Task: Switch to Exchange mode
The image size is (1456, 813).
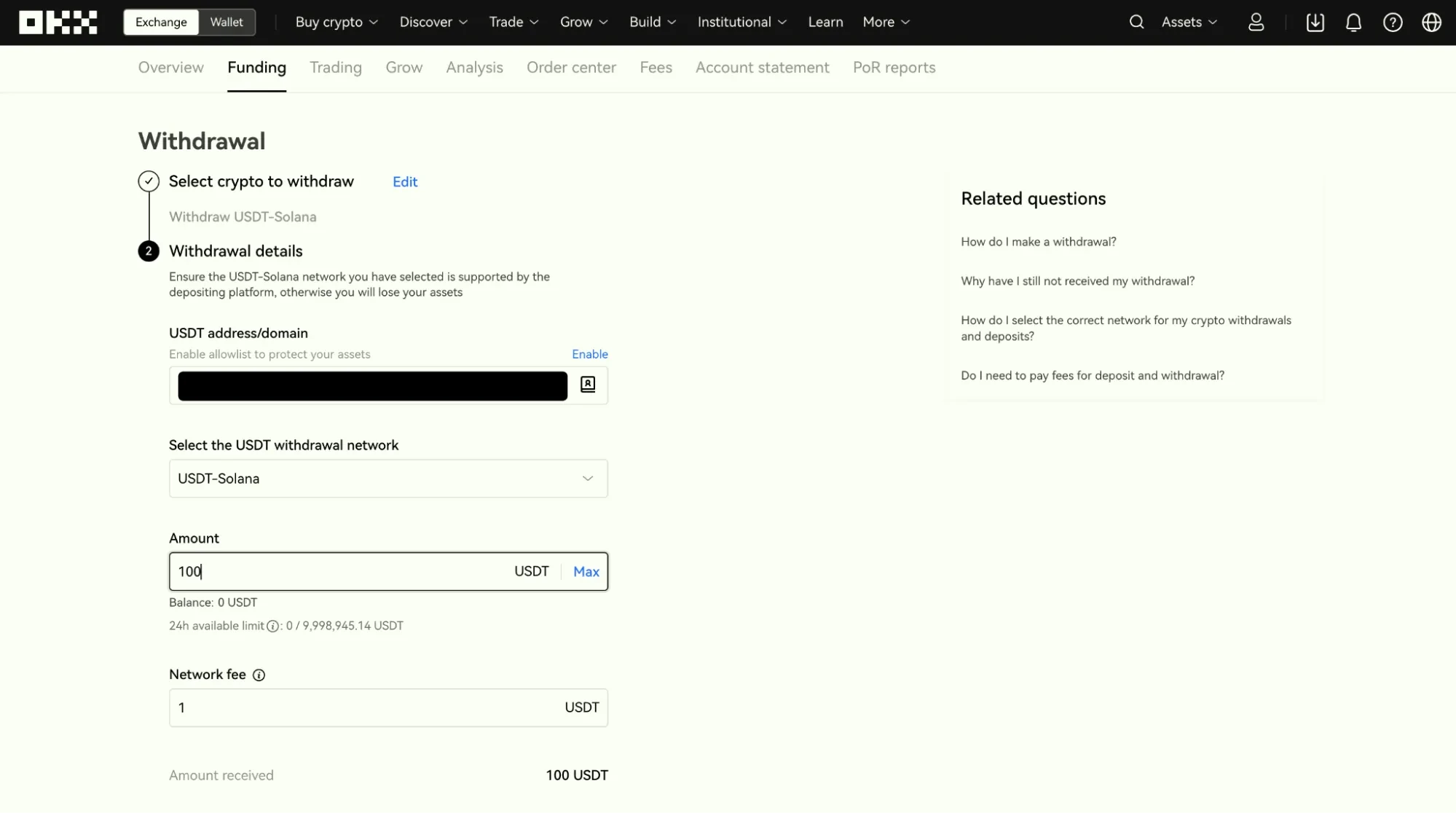Action: 161,23
